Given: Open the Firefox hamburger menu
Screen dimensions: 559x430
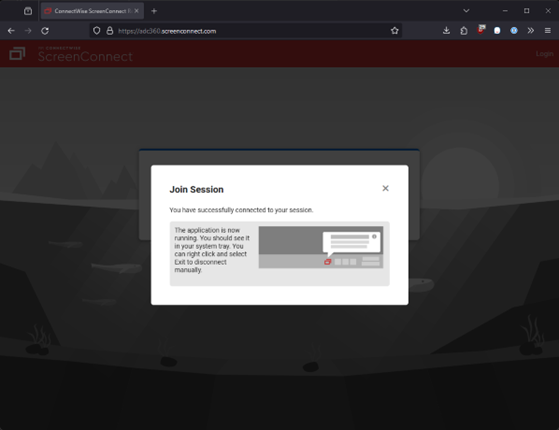Looking at the screenshot, I should (548, 31).
